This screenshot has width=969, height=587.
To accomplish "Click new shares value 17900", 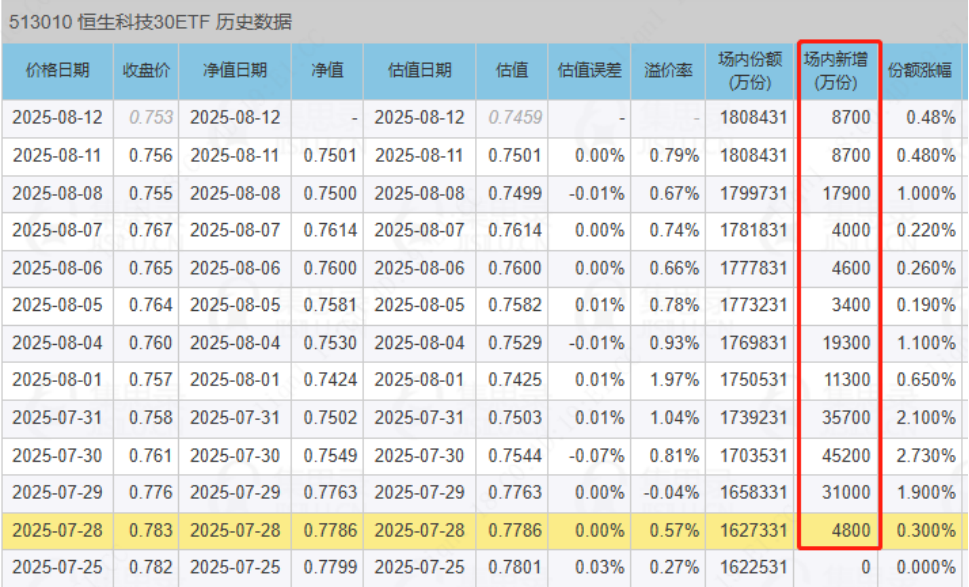I will [x=846, y=193].
